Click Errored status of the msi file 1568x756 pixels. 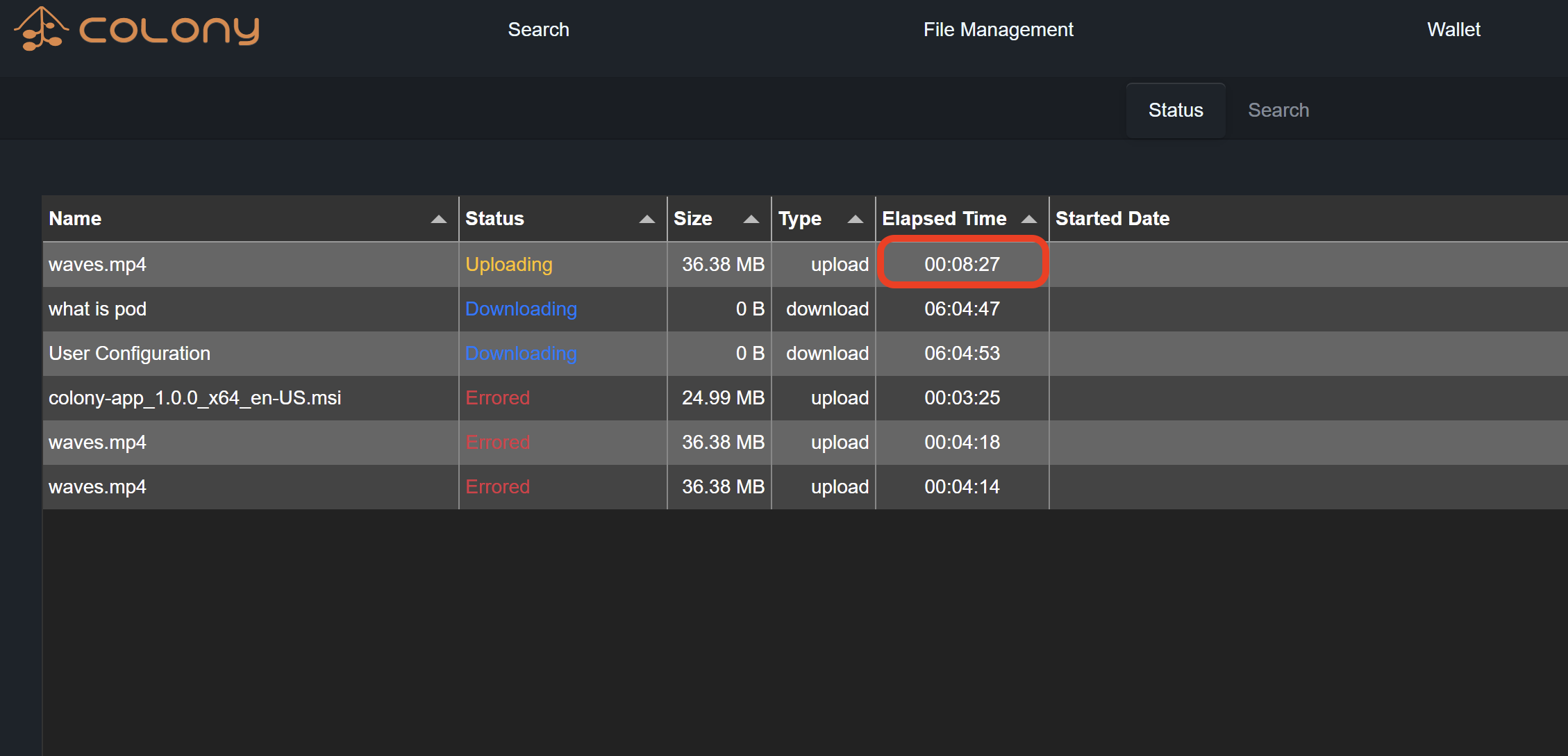(x=497, y=398)
